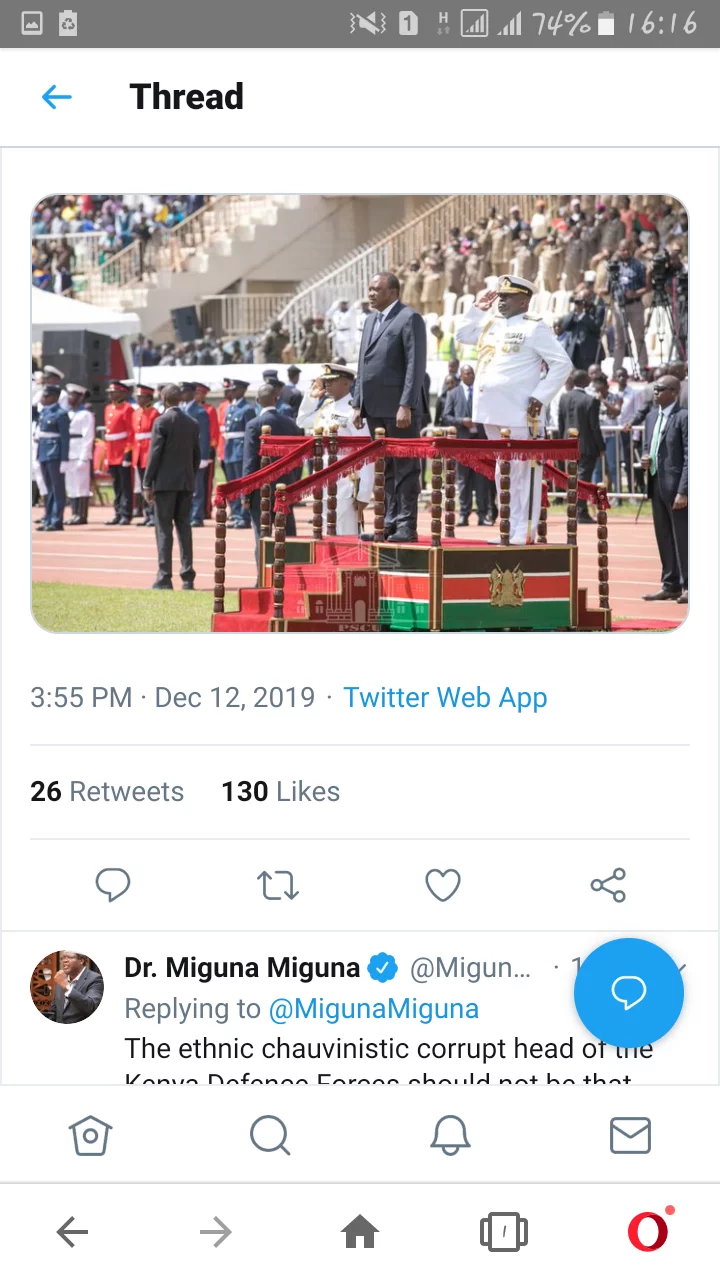Tap the share icon

(608, 885)
